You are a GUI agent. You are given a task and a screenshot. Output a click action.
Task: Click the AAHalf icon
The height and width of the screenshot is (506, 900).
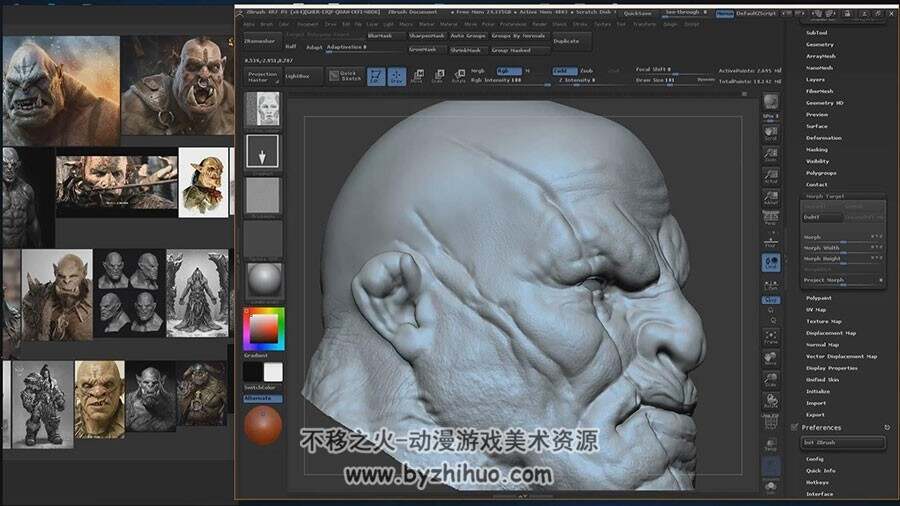tap(771, 198)
